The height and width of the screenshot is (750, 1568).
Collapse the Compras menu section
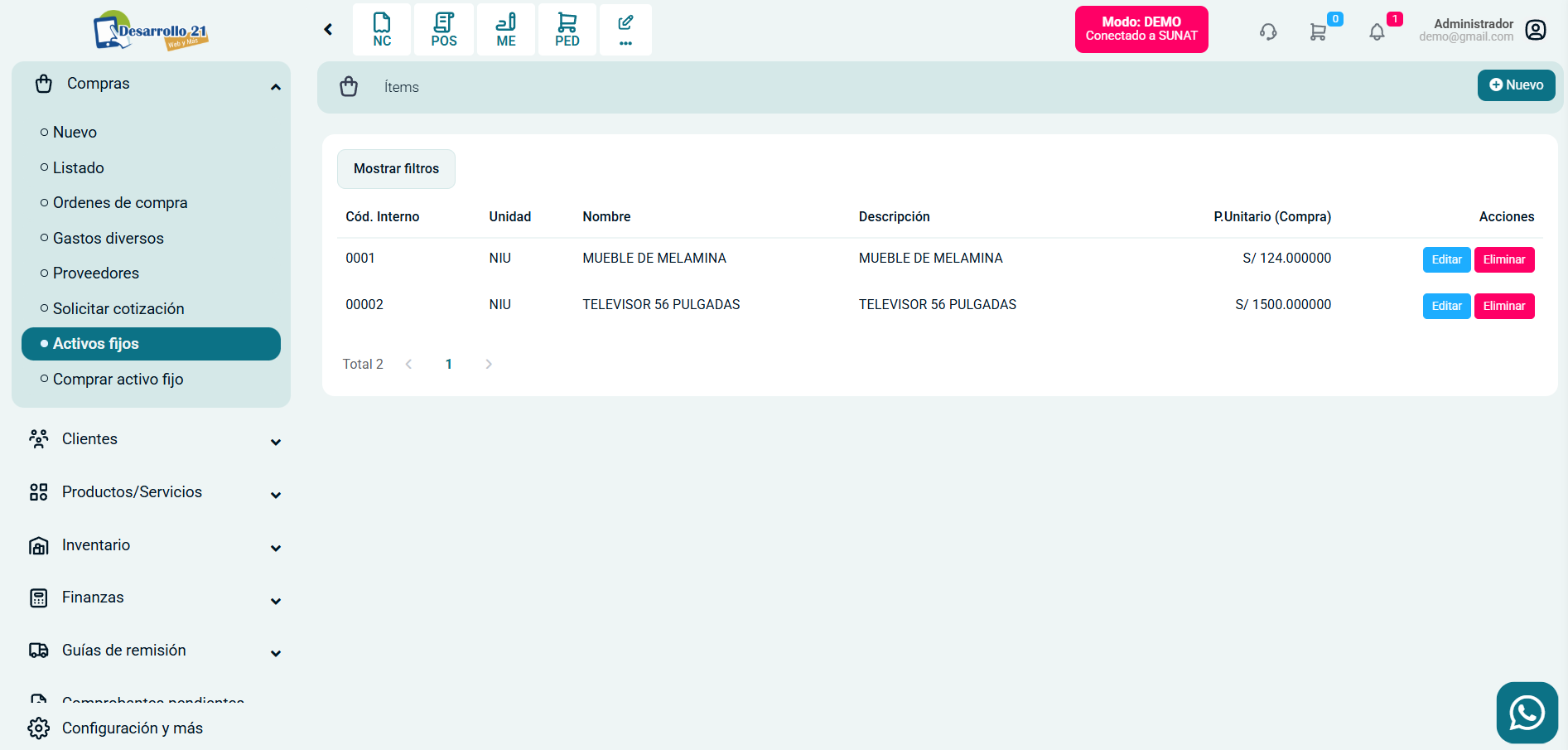[x=276, y=86]
